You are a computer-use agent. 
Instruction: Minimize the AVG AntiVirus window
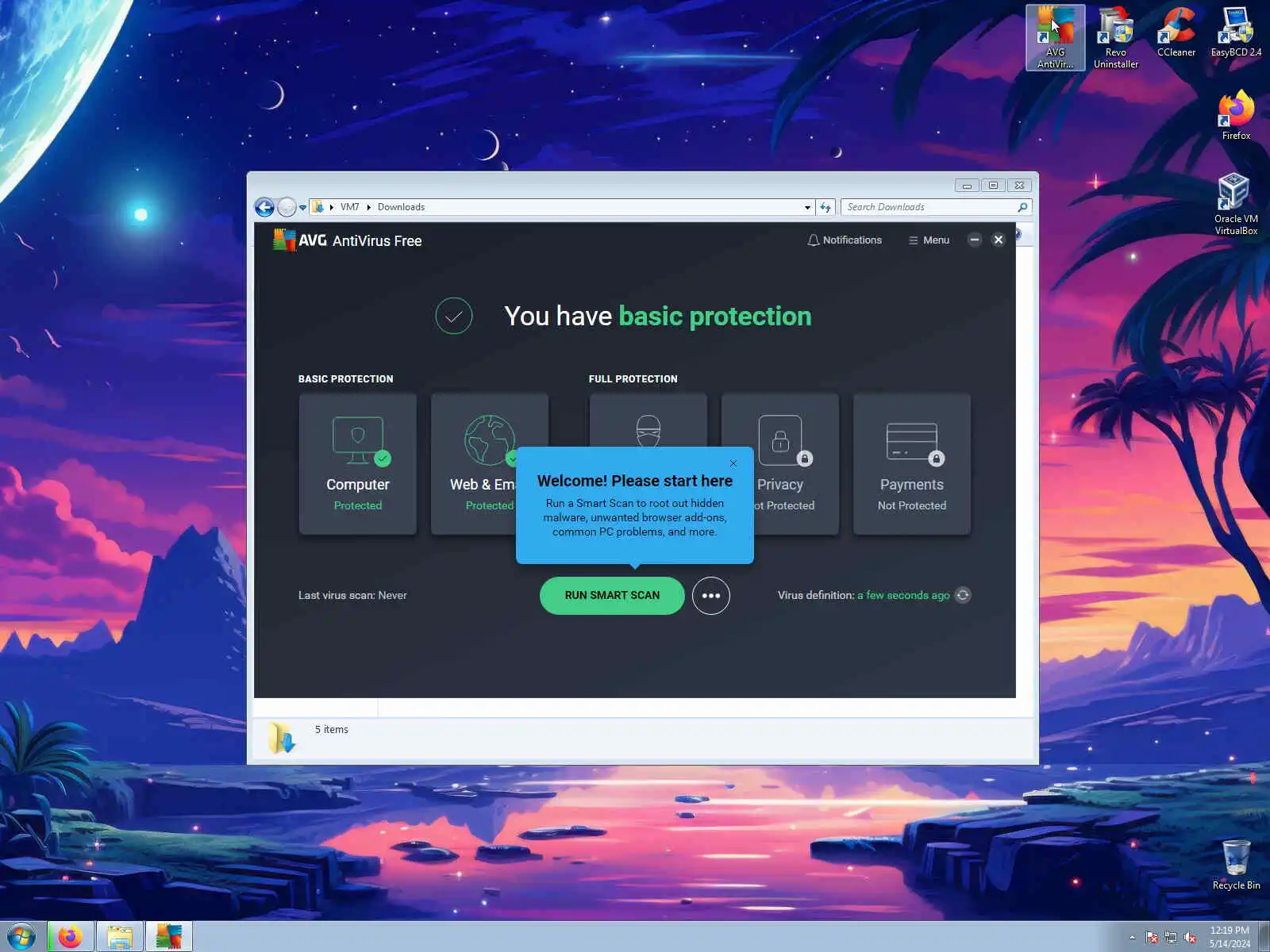(975, 240)
